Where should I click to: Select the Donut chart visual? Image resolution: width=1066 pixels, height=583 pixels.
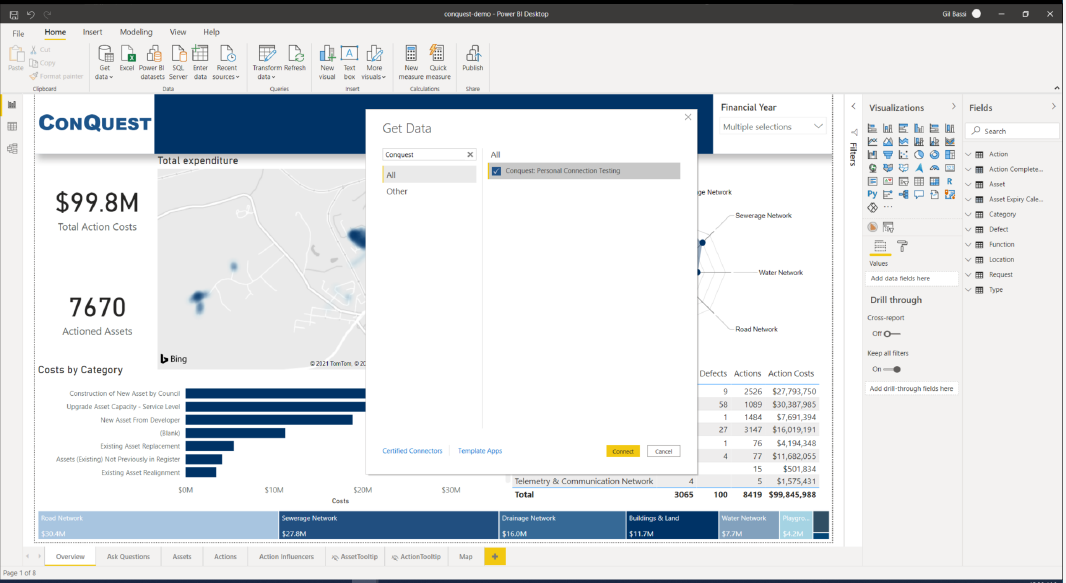tap(935, 155)
